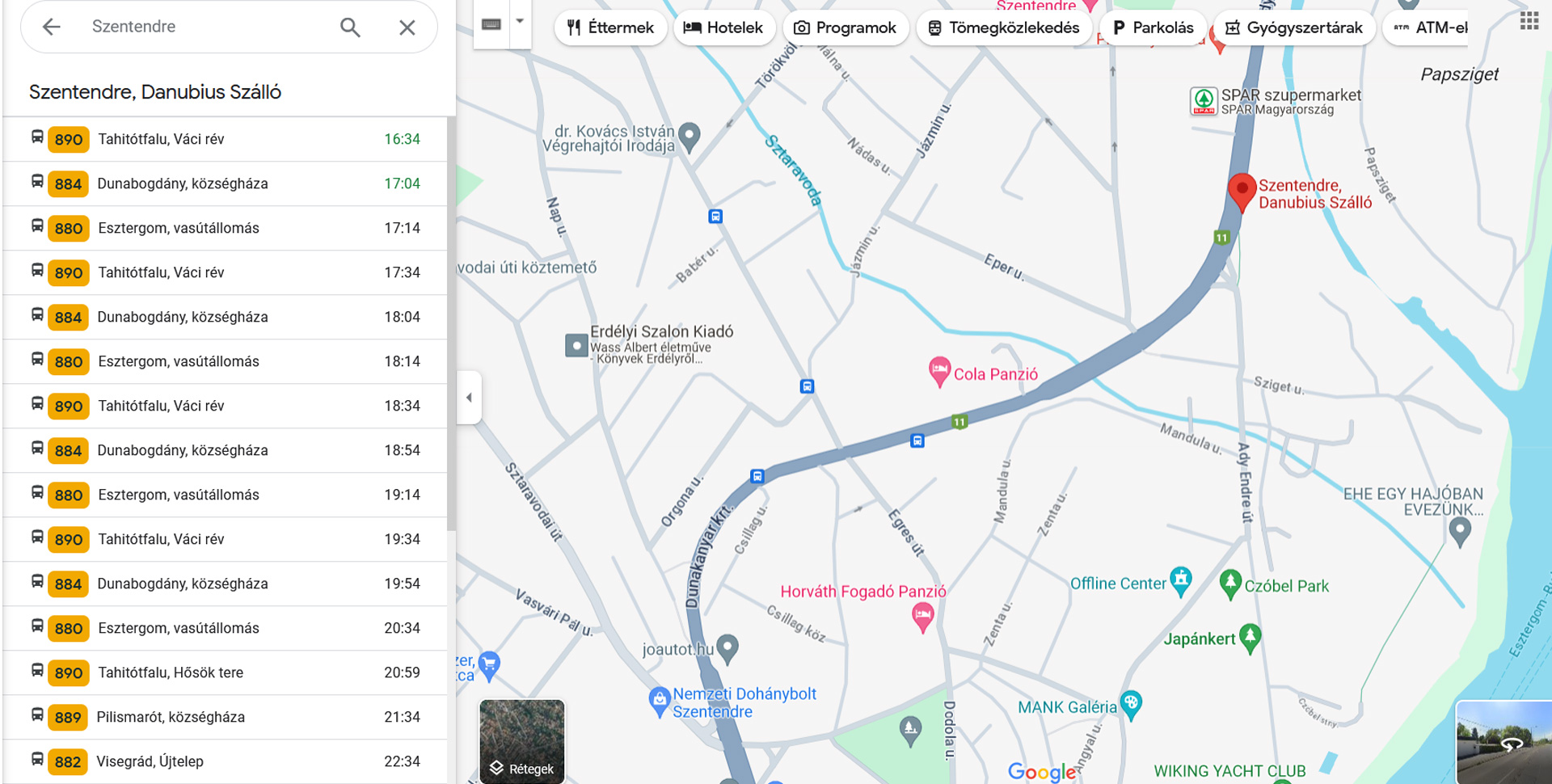Viewport: 1552px width, 784px height.
Task: Select the 18:34 bus 890 Tahitótfalu row
Action: 225,406
